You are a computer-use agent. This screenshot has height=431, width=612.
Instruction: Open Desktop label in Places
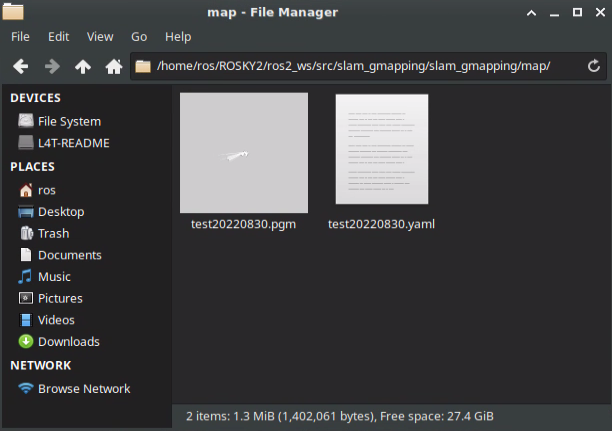coord(61,212)
